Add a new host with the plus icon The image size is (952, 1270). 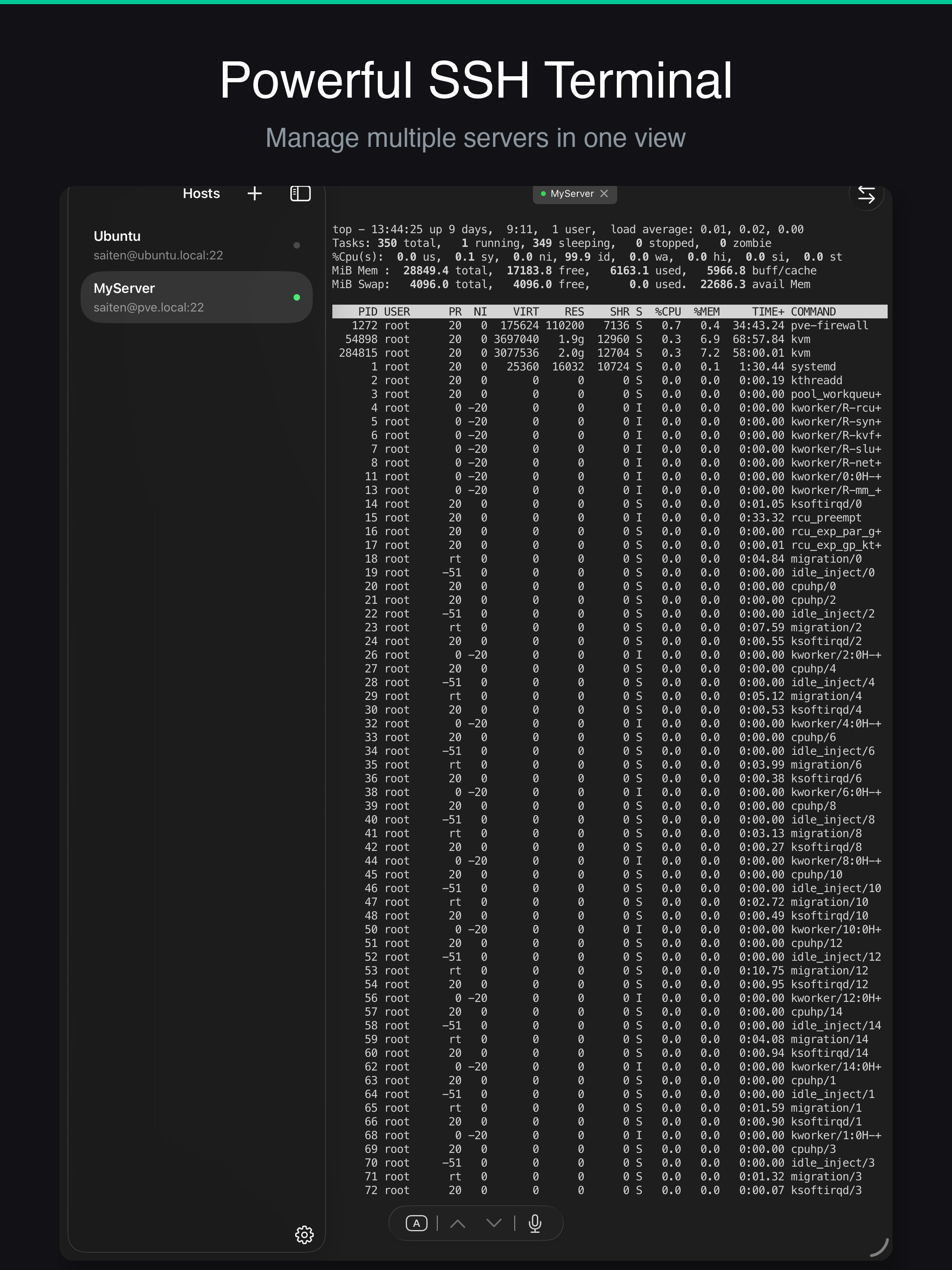(x=254, y=193)
